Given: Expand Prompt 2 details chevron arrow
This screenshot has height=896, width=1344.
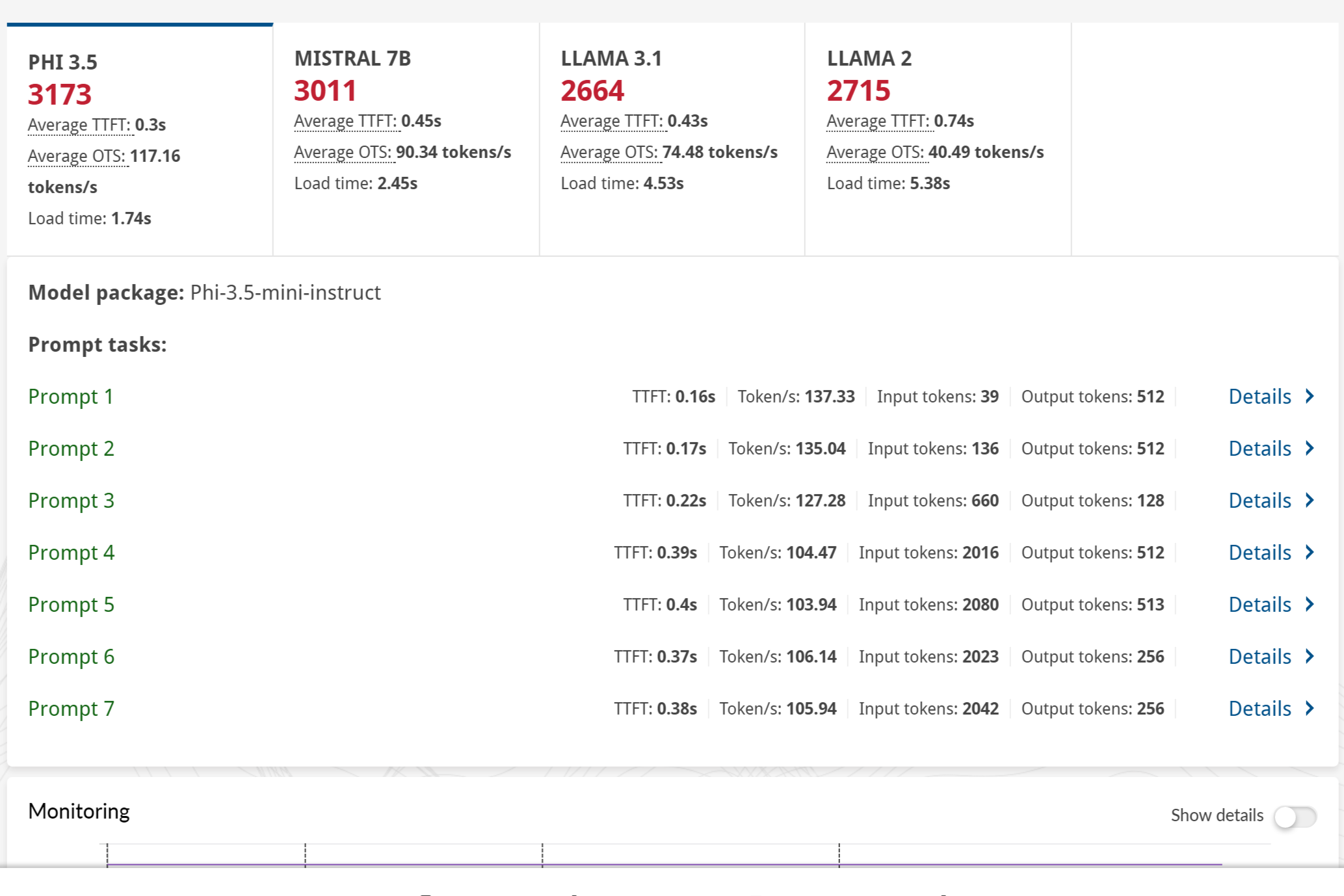Looking at the screenshot, I should (x=1310, y=448).
